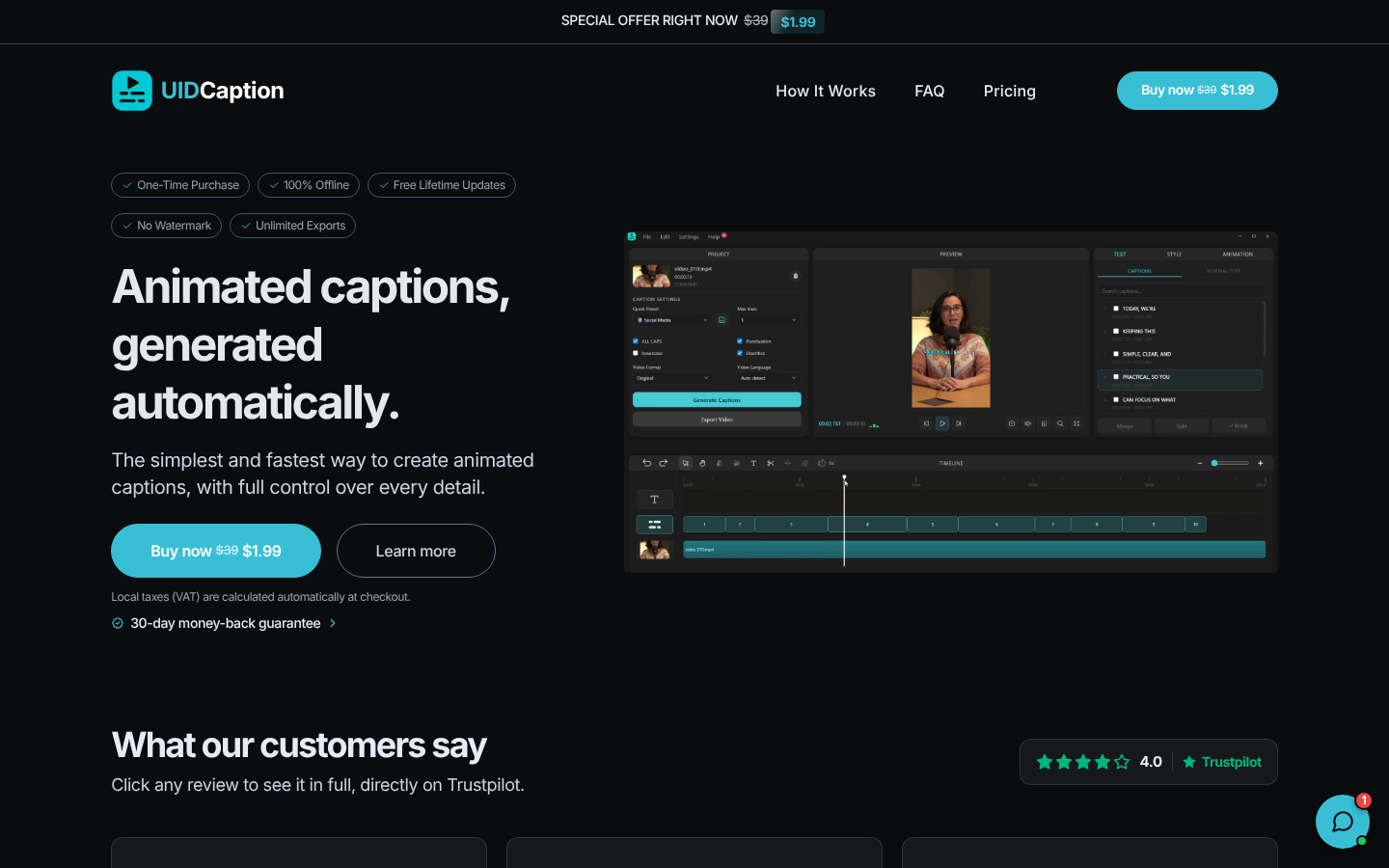Click the Trustpilot star rating badge
Screen dimensions: 1389x868
coord(1148,762)
